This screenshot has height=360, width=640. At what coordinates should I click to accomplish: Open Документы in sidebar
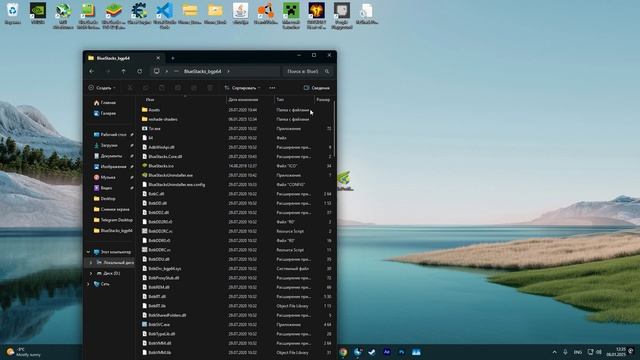click(108, 156)
